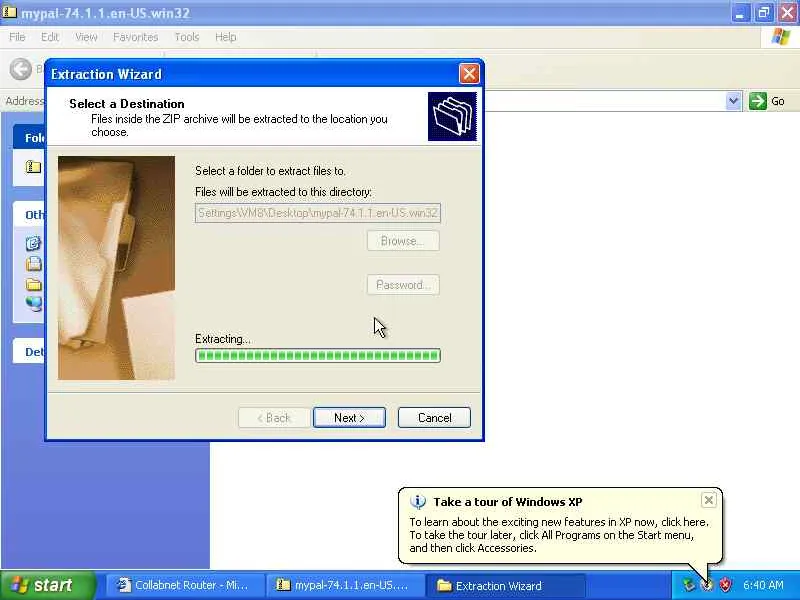Viewport: 800px width, 600px height.
Task: Click the green extracting progress bar
Action: 318,356
